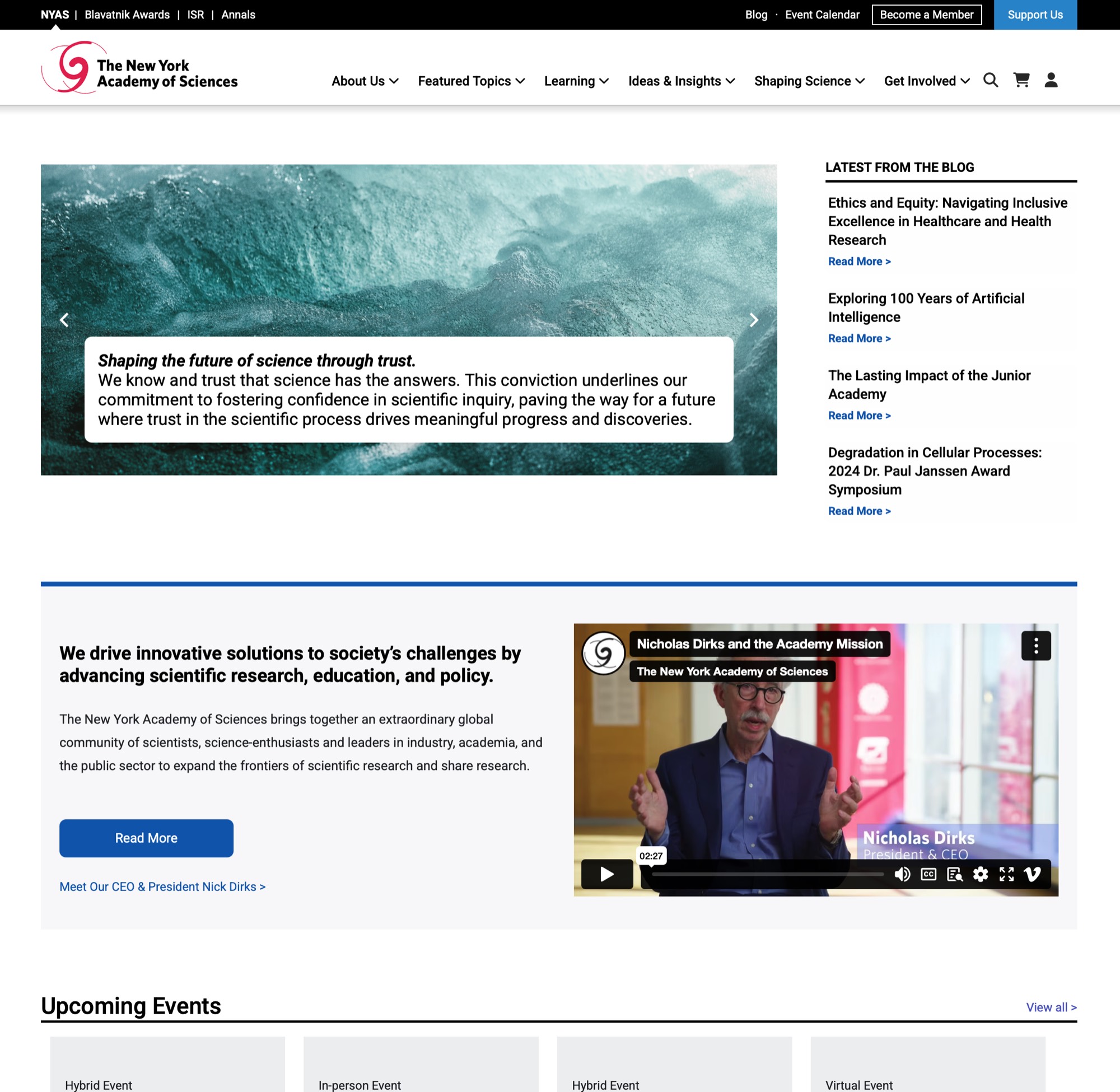Image resolution: width=1120 pixels, height=1092 pixels.
Task: Open the site search icon
Action: point(991,80)
